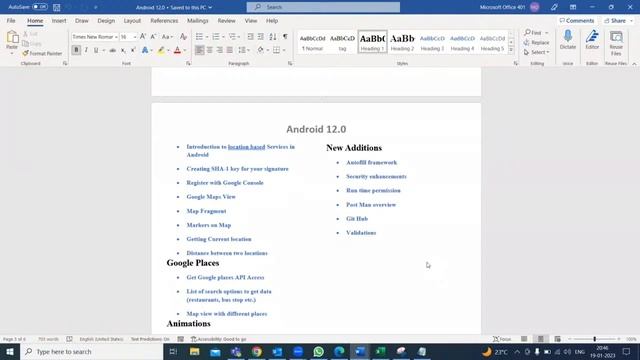Toggle Italic formatting
Viewport: 640px width, 360px height.
86,50
